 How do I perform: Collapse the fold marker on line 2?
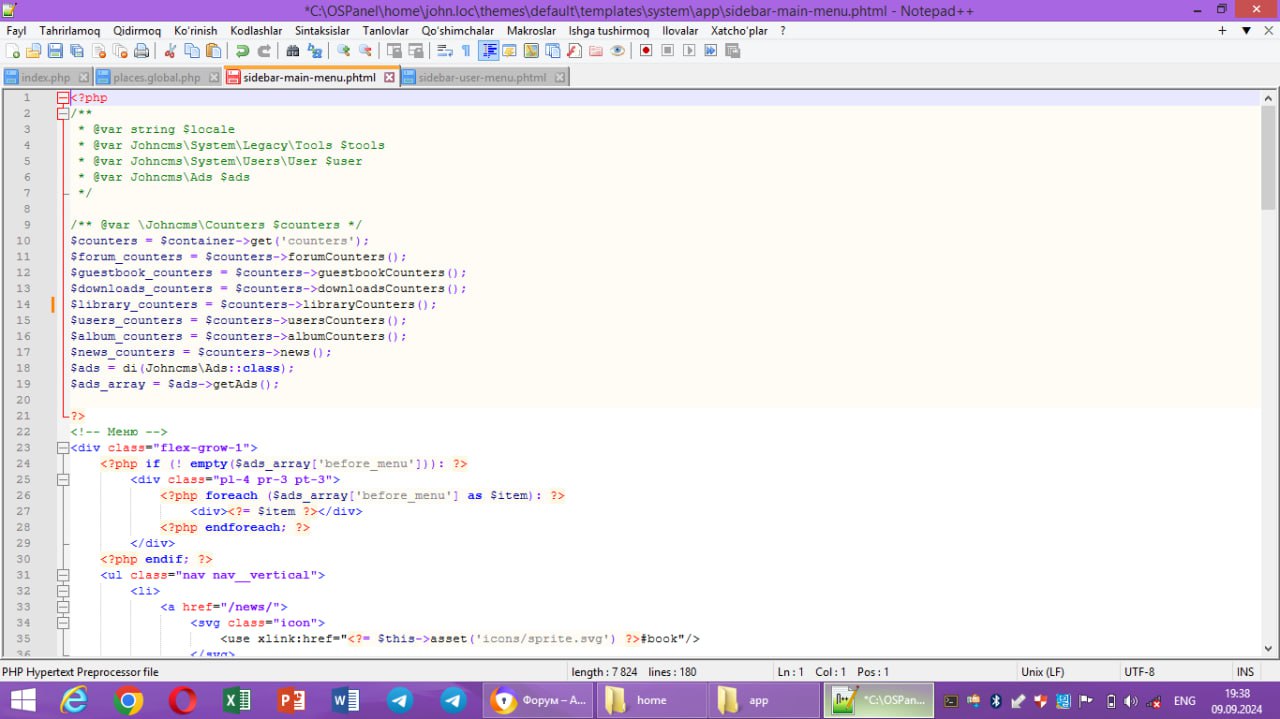point(63,113)
